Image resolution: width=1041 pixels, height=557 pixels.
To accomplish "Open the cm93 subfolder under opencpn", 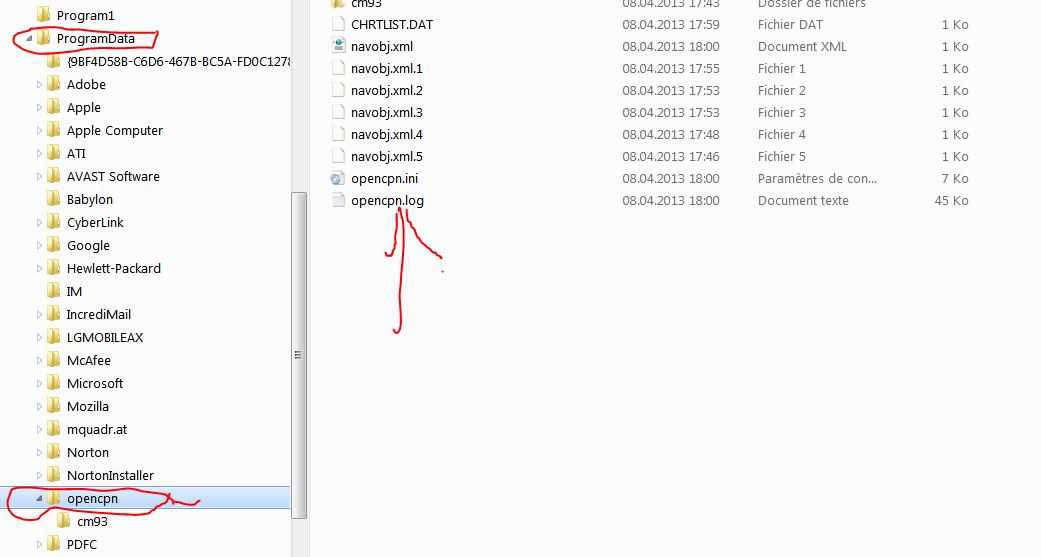I will (92, 522).
